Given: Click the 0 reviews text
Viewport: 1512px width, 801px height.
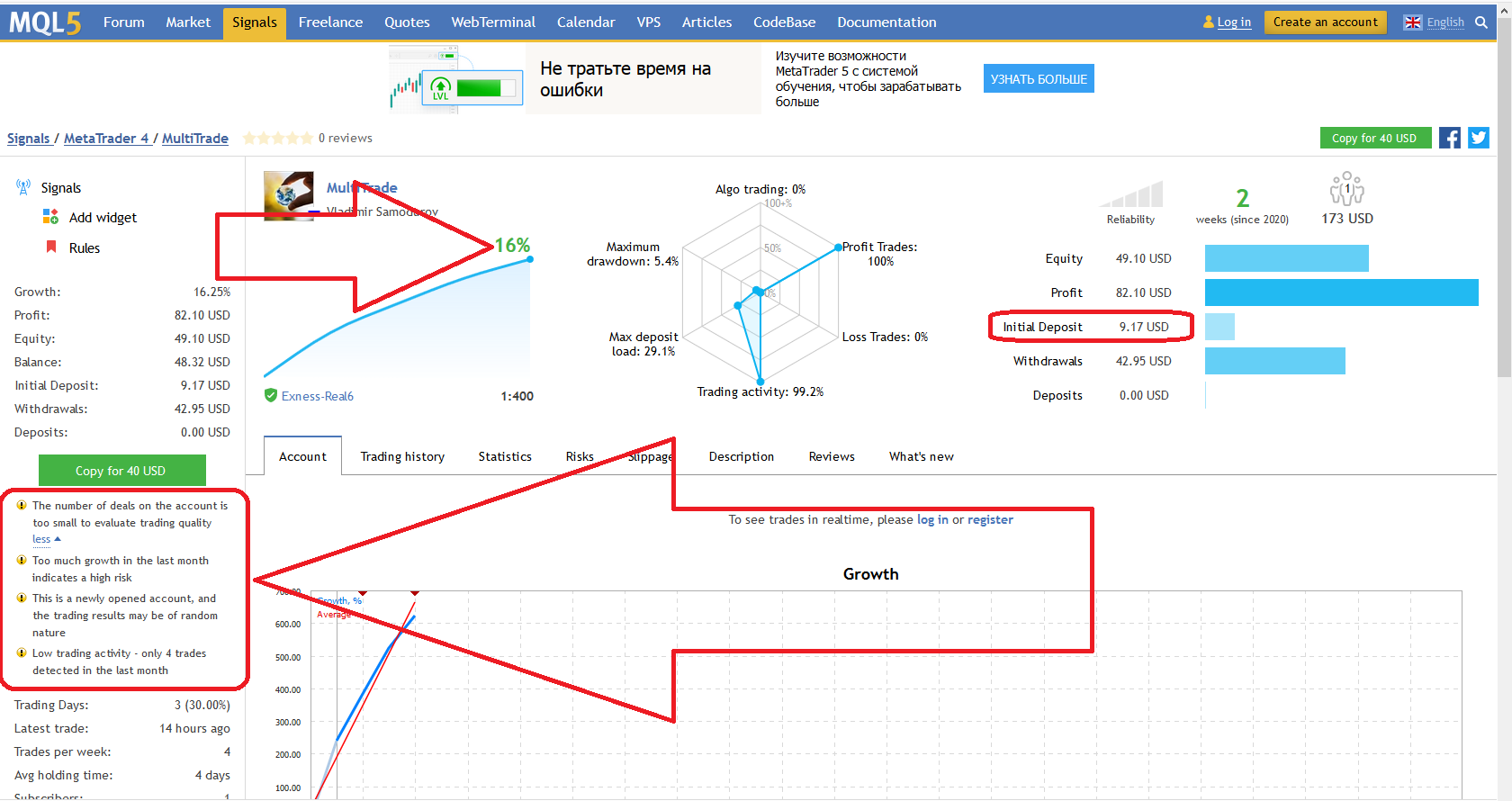Looking at the screenshot, I should [346, 138].
